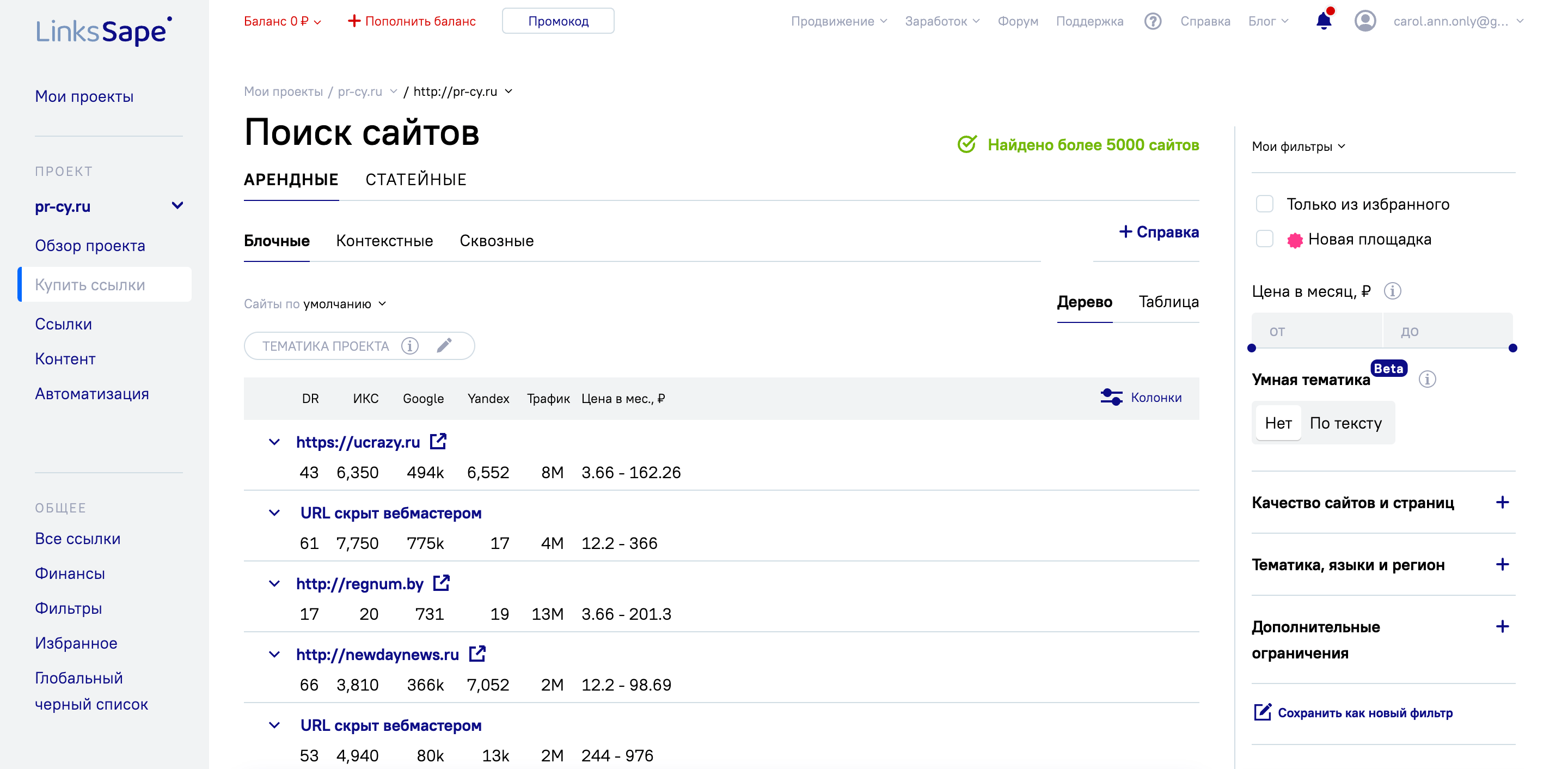
Task: Click the Сохранить как новый фильтр edit icon
Action: pos(1262,712)
